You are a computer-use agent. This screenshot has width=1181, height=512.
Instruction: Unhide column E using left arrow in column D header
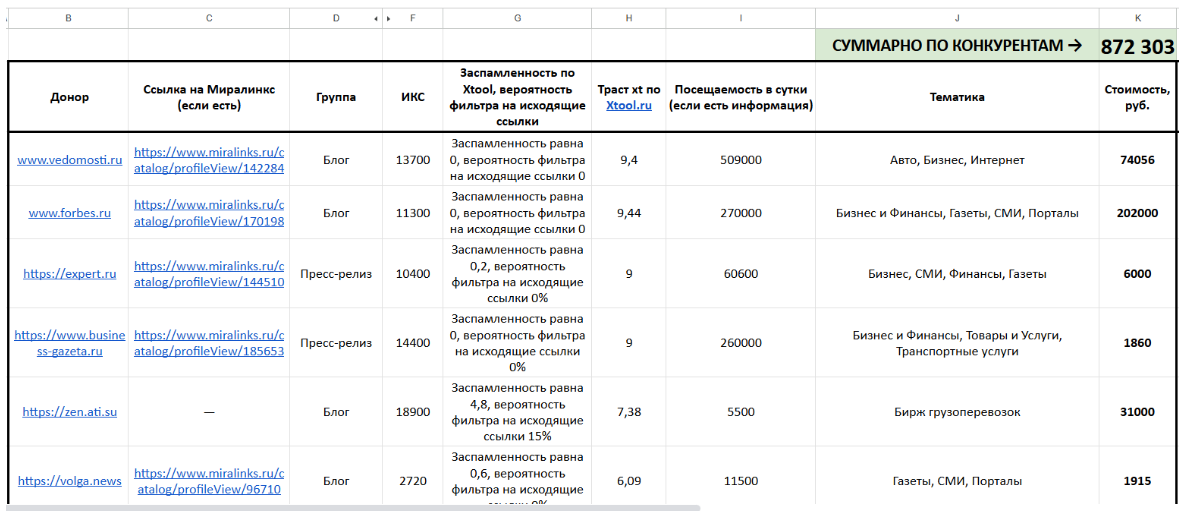coord(376,17)
